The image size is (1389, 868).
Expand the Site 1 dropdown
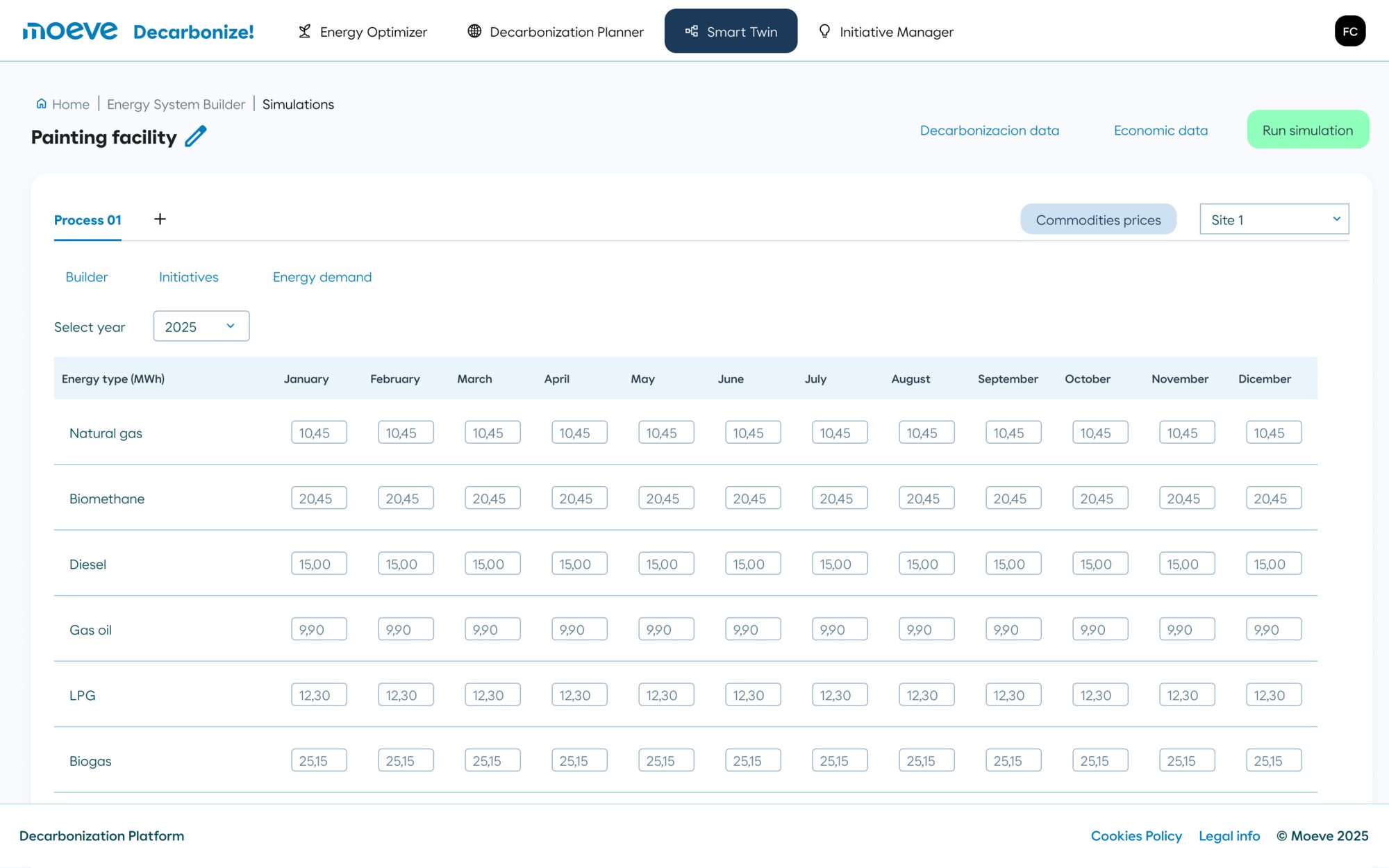click(x=1274, y=219)
